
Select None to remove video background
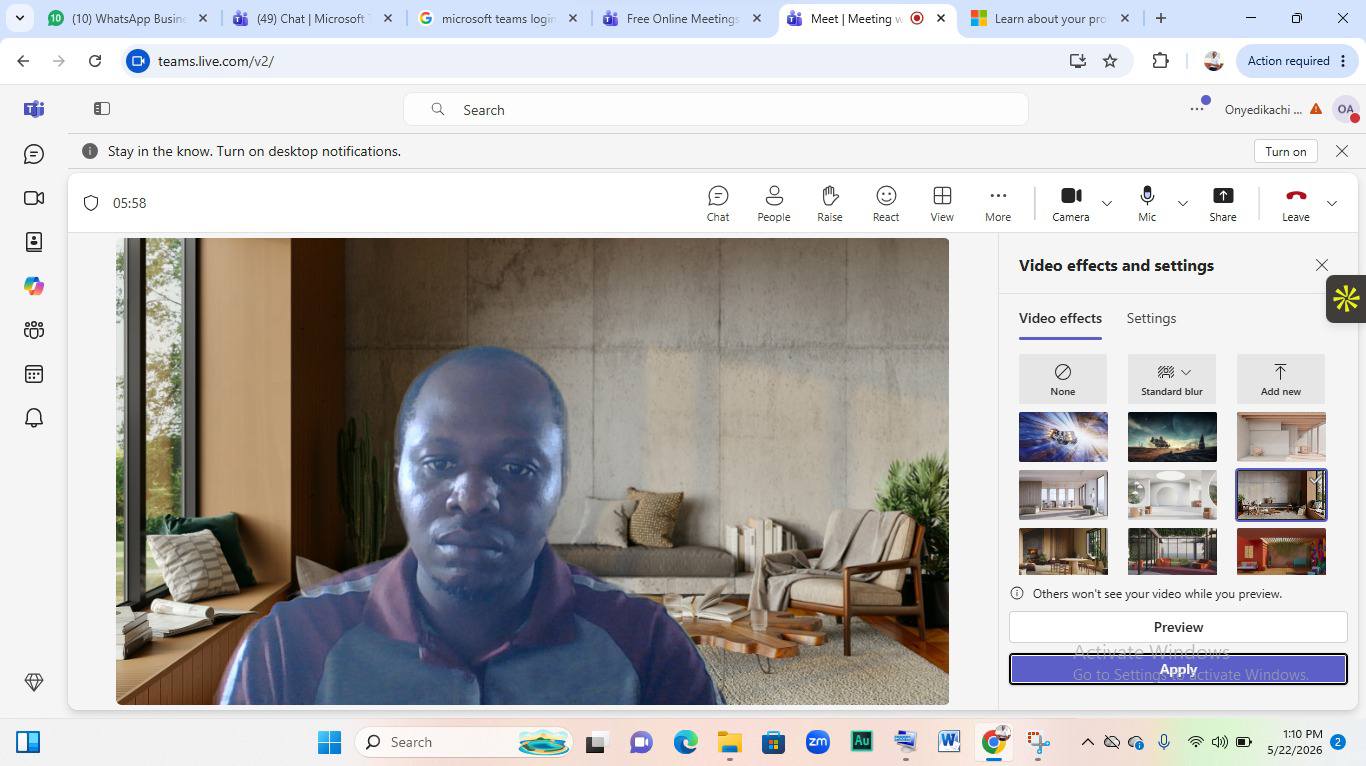(x=1063, y=379)
